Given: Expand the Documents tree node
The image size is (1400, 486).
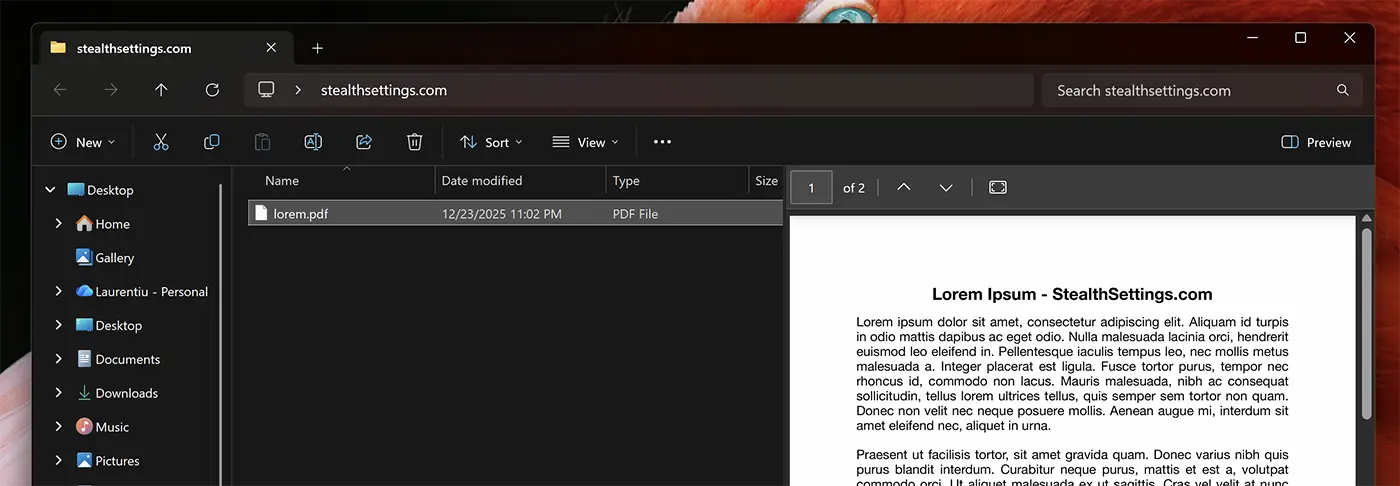Looking at the screenshot, I should coord(58,359).
